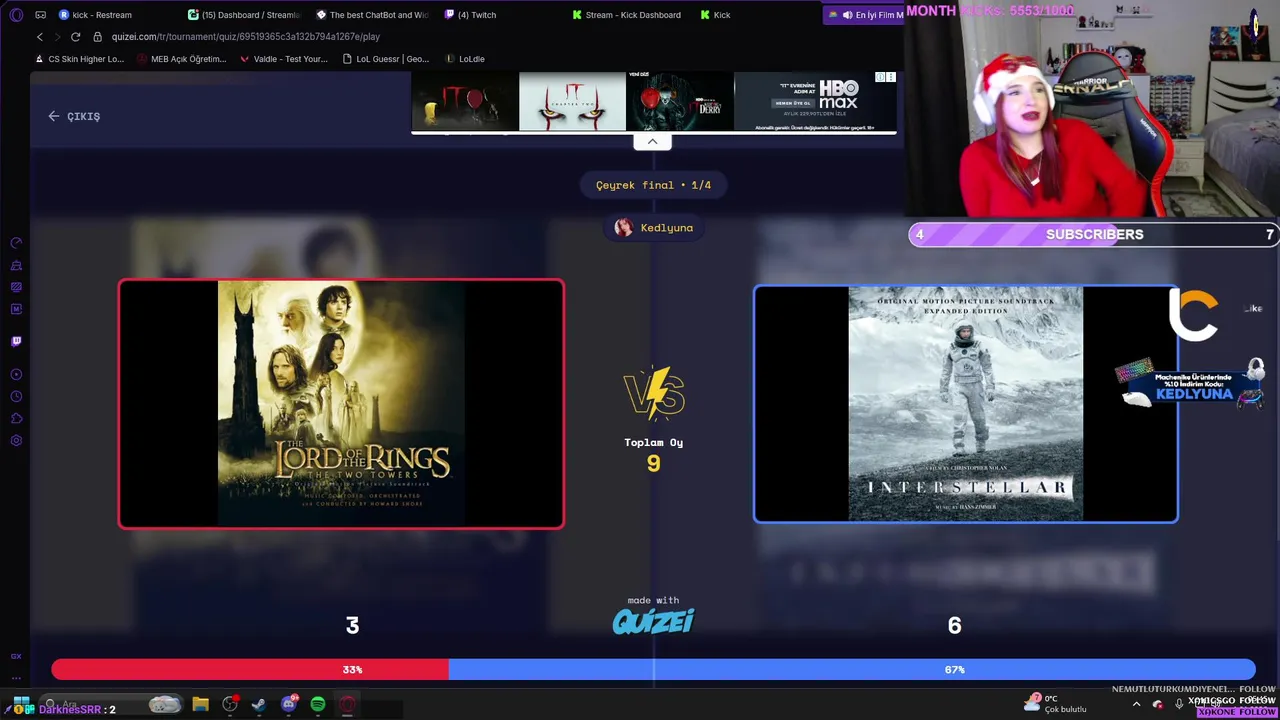Open Extensions cube icon in sidebar
The width and height of the screenshot is (1280, 720).
(16, 419)
